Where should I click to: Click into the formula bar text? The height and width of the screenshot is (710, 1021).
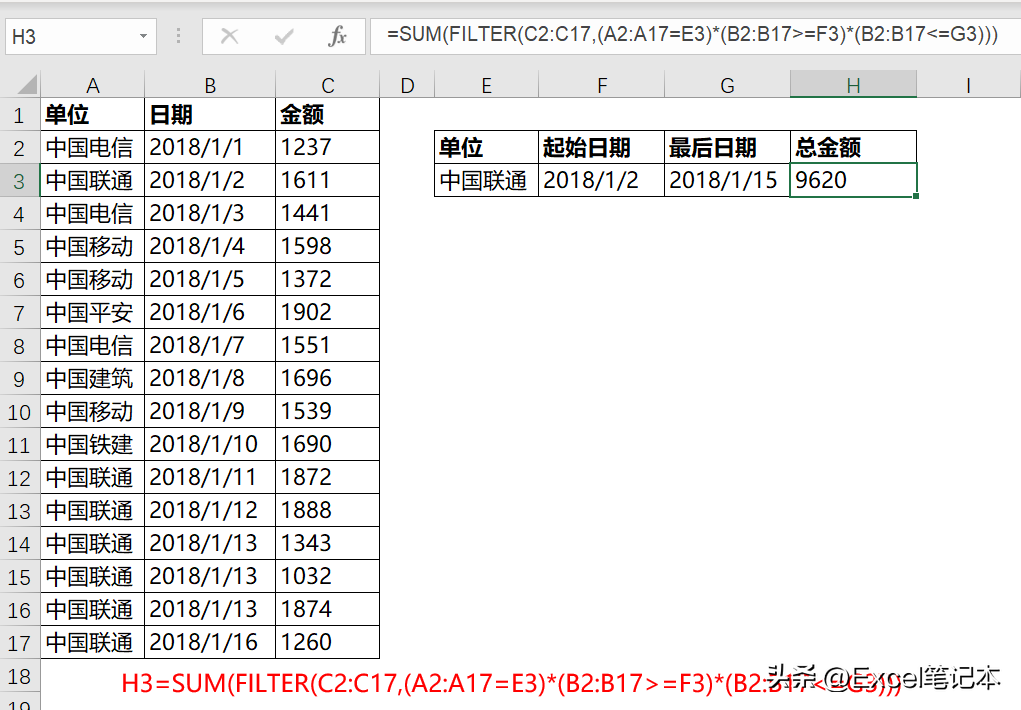coord(694,35)
